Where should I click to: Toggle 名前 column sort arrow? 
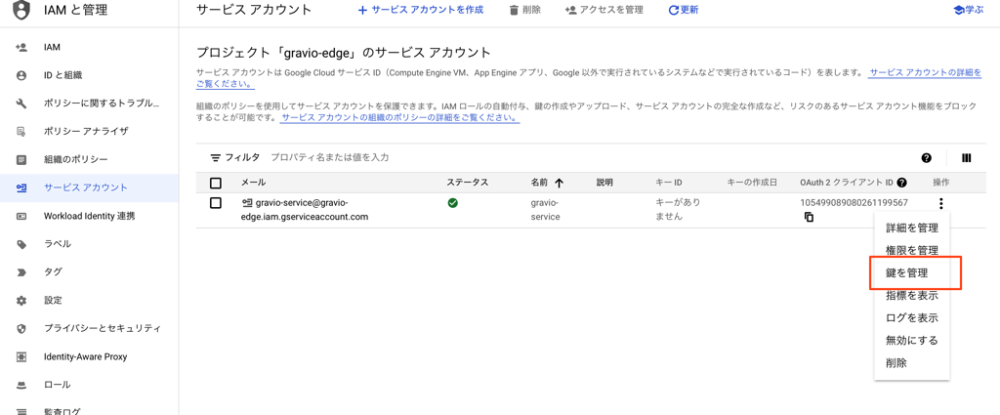[559, 183]
